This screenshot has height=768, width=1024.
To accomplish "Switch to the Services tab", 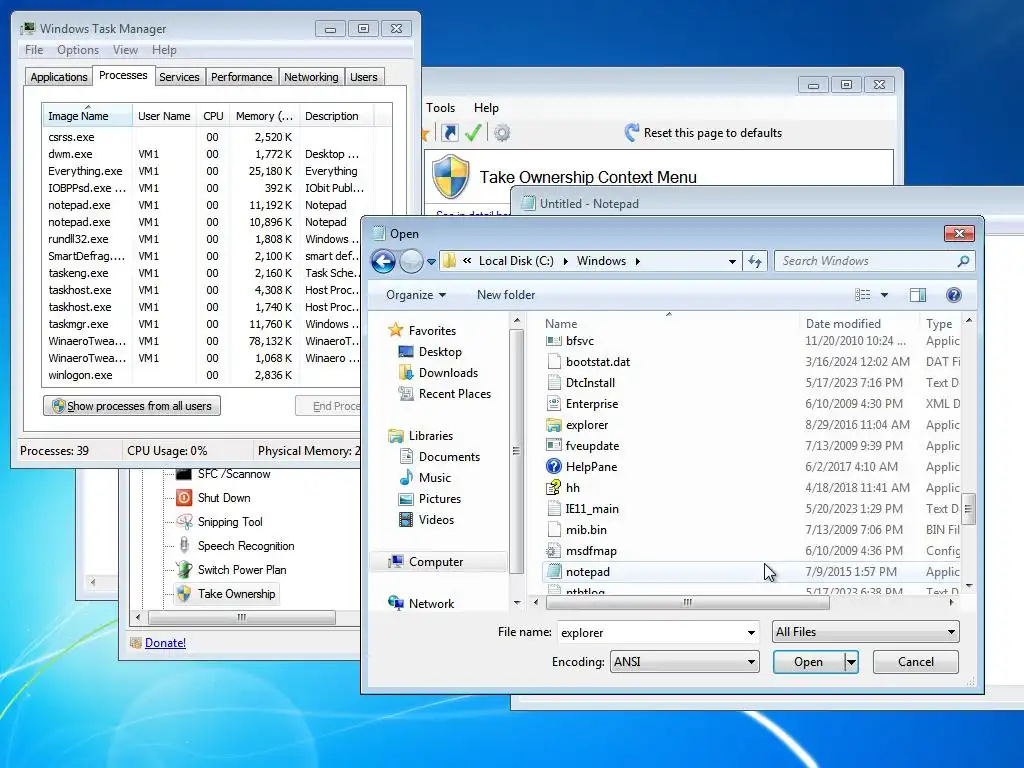I will tap(179, 77).
